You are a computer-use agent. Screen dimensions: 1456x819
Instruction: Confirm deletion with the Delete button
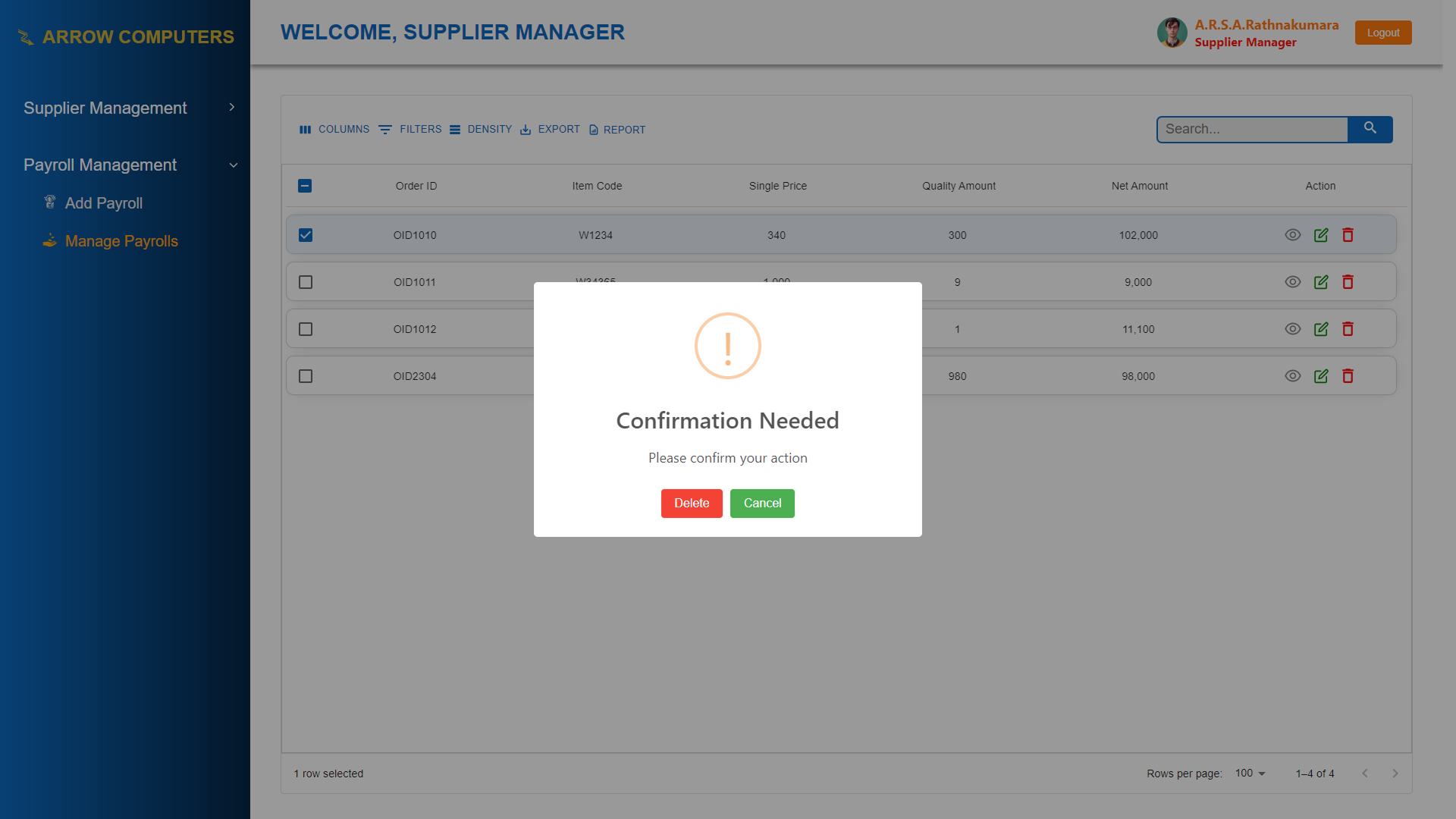691,503
